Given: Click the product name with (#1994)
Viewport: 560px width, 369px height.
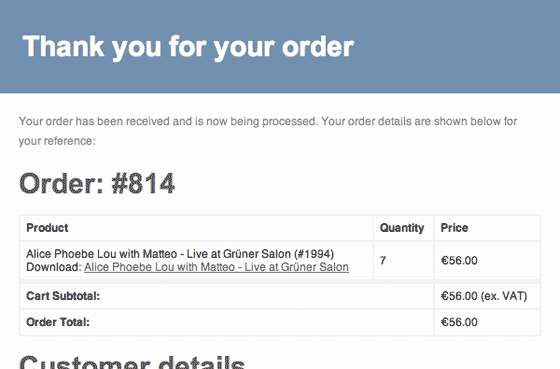Looking at the screenshot, I should (180, 254).
